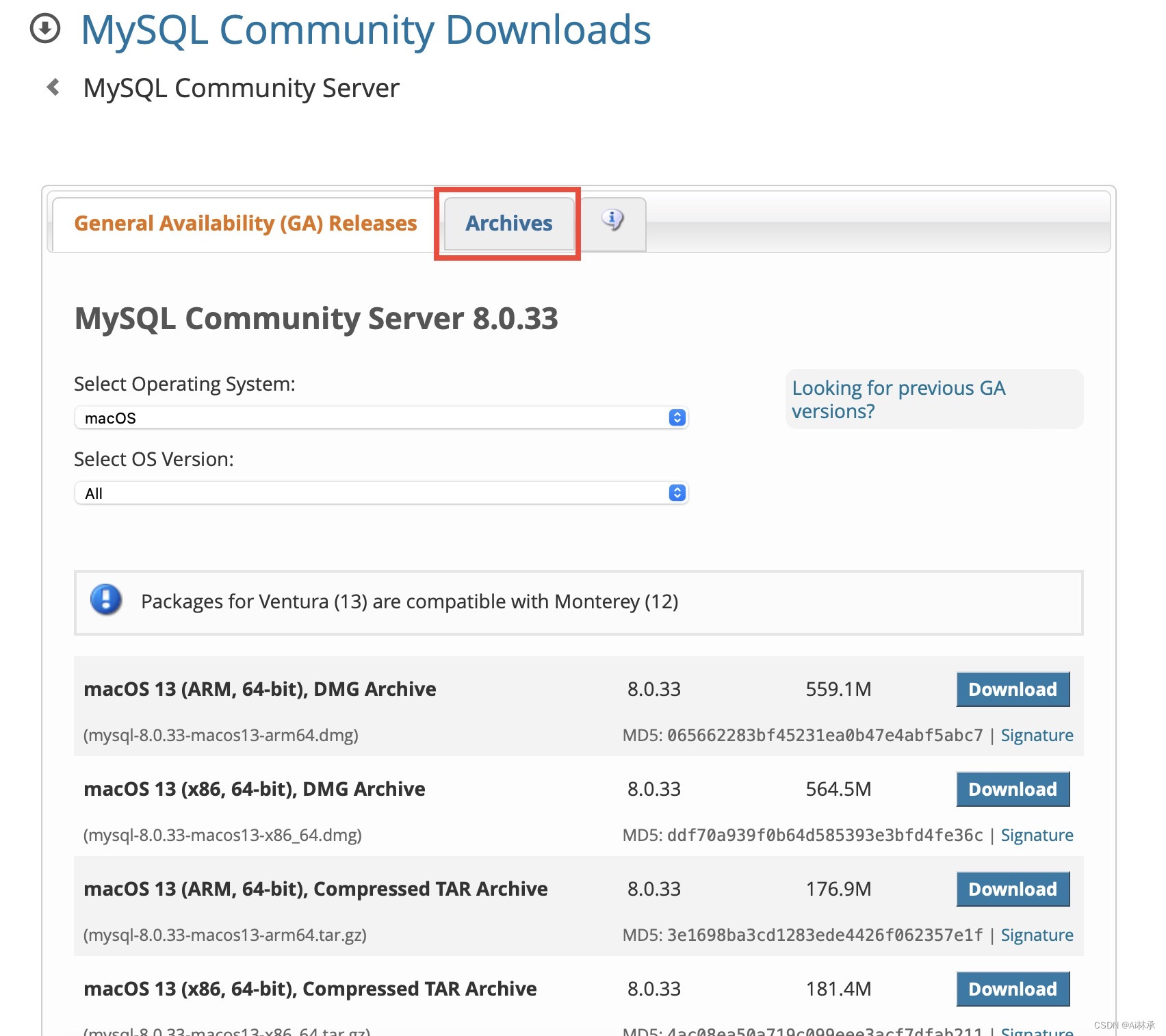Click macOS 13 (ARM, 64-bit), Compressed TAR Archive title
This screenshot has height=1036, width=1166.
[315, 889]
